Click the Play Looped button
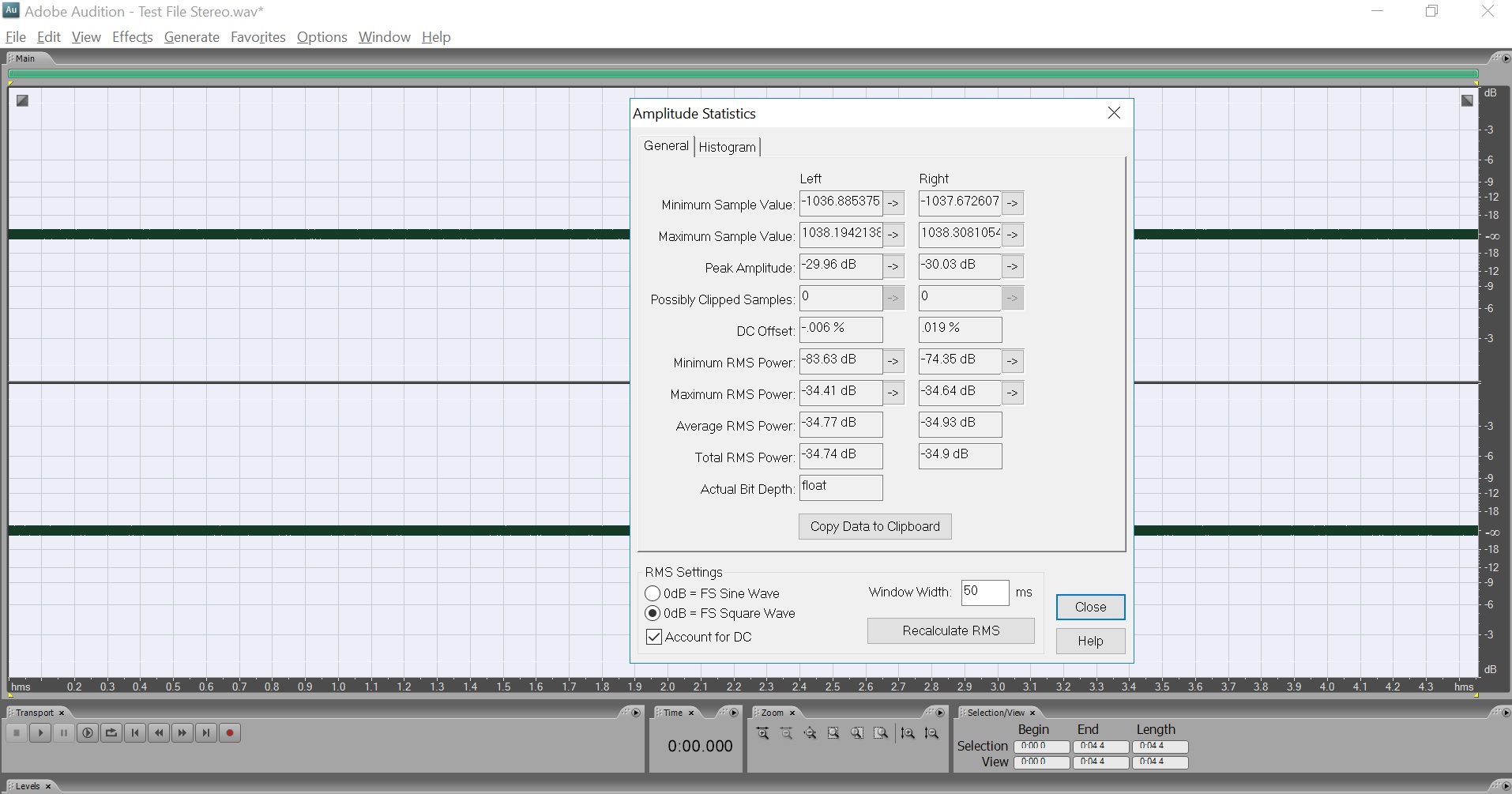Image resolution: width=1512 pixels, height=794 pixels. [x=111, y=733]
